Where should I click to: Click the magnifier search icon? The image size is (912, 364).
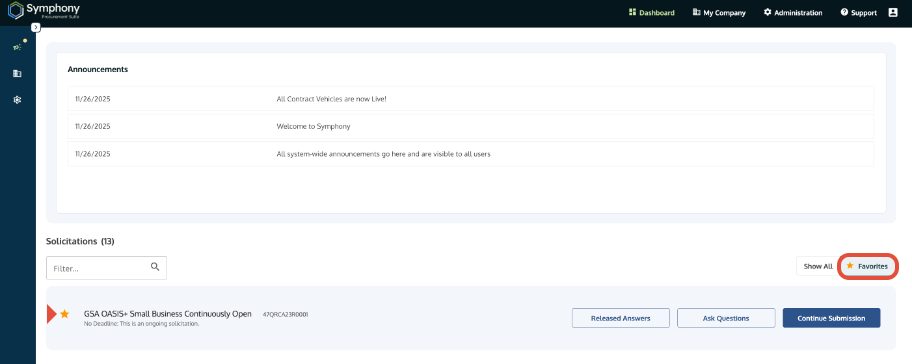(x=155, y=267)
